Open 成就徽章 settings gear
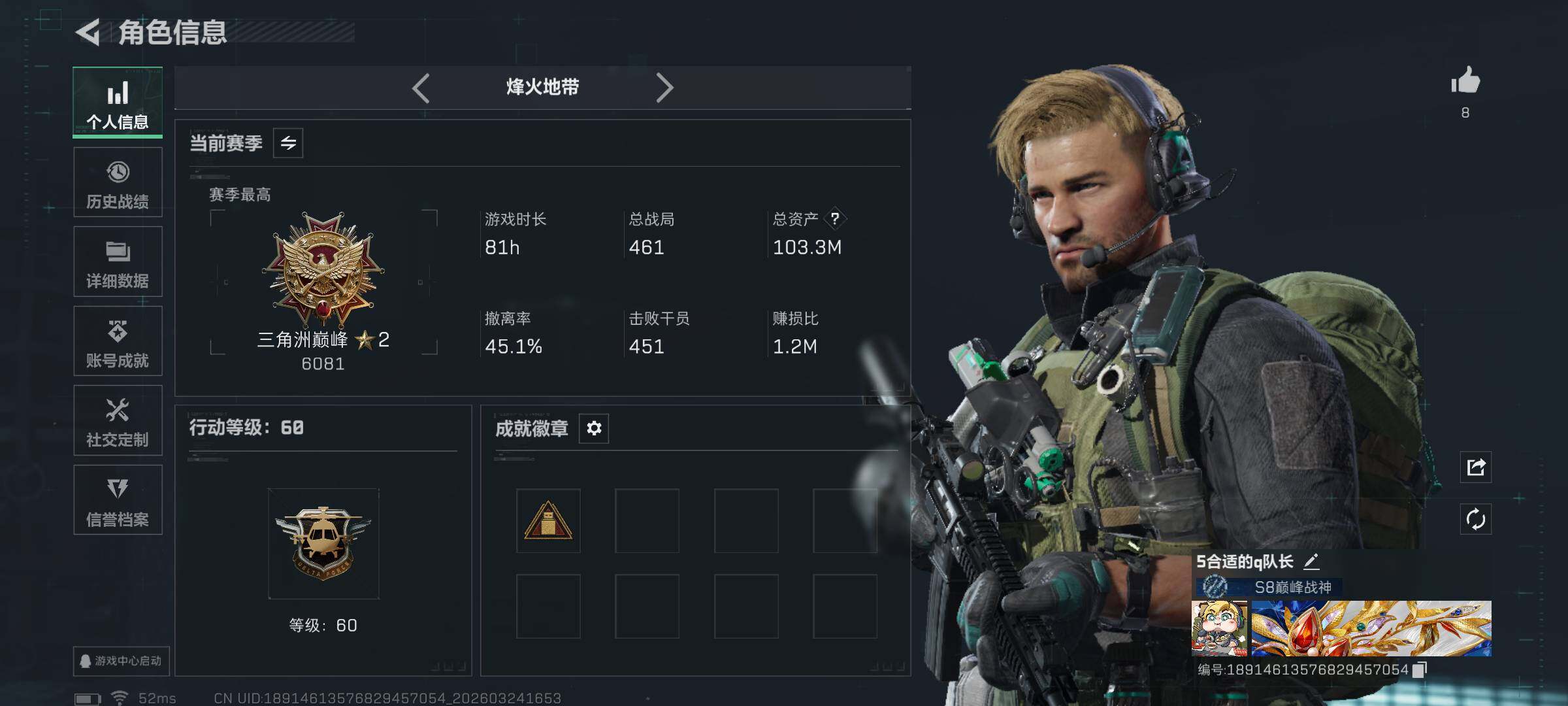The width and height of the screenshot is (1568, 706). click(x=594, y=428)
